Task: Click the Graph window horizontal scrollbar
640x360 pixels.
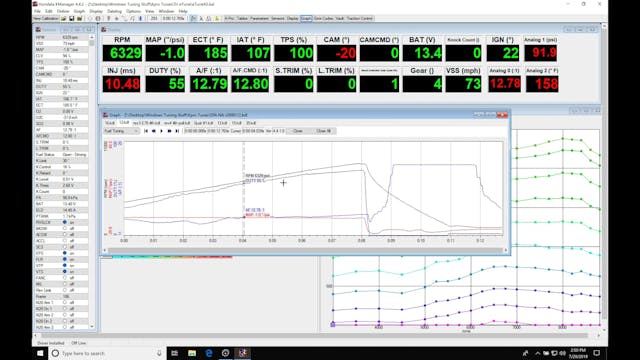Action: [x=305, y=250]
